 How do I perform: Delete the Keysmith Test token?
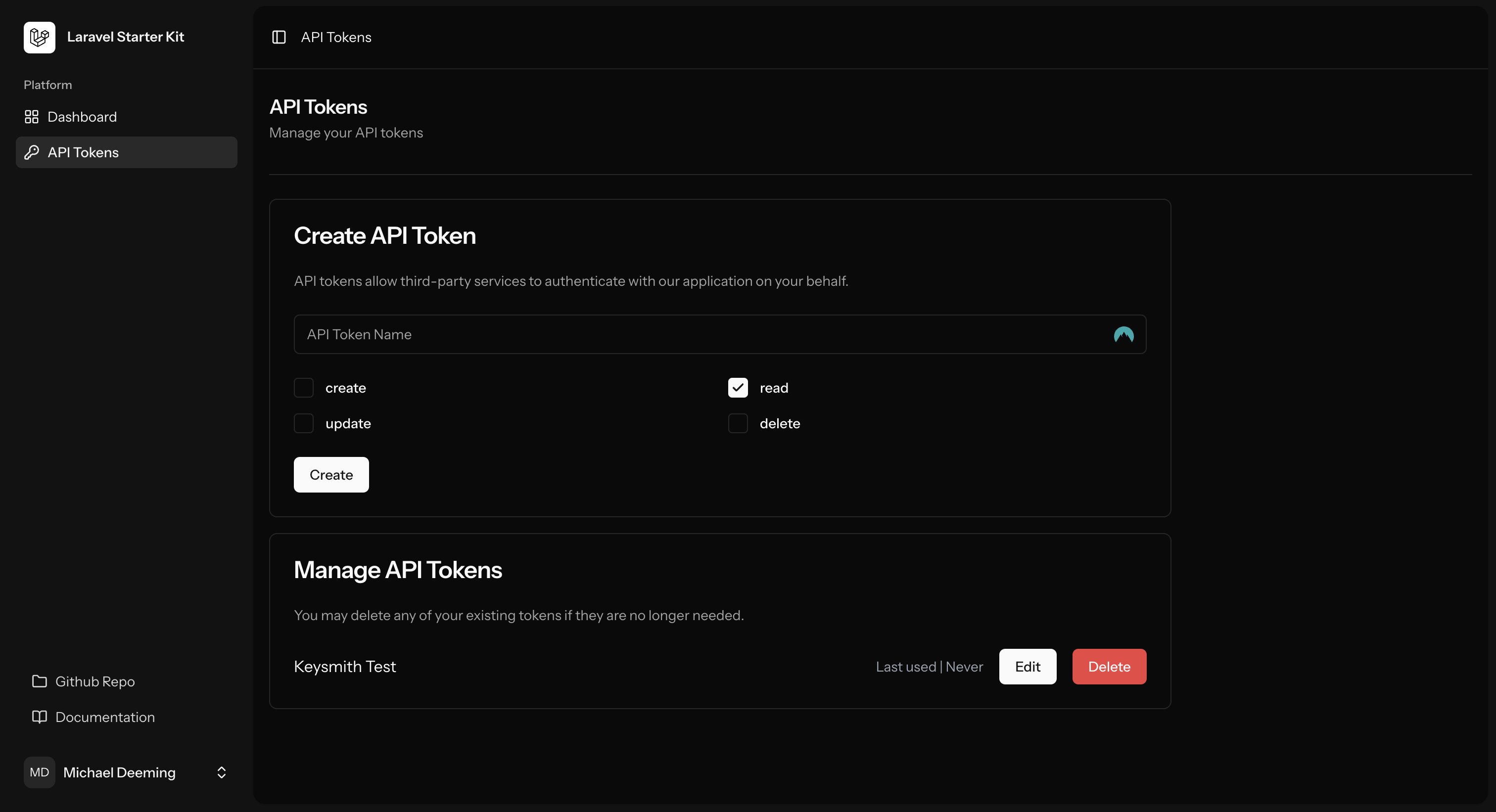coord(1109,667)
